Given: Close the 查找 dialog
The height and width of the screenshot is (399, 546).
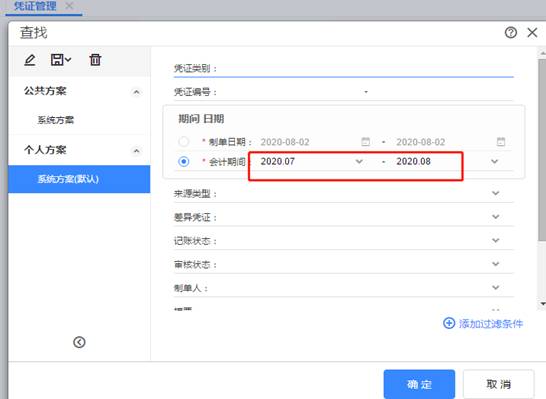Looking at the screenshot, I should pyautogui.click(x=532, y=33).
